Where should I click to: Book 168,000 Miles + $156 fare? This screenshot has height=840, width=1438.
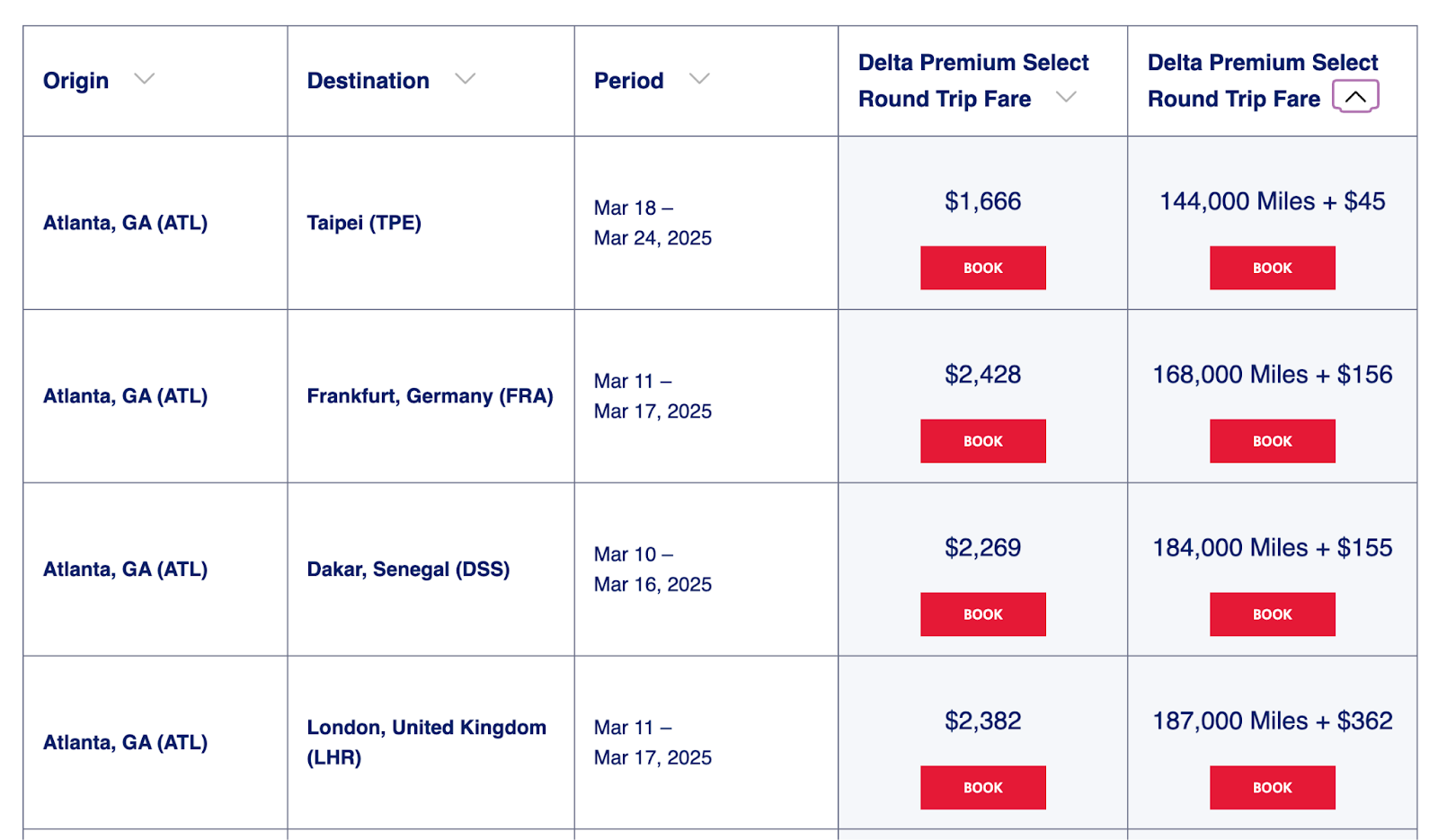[1272, 441]
